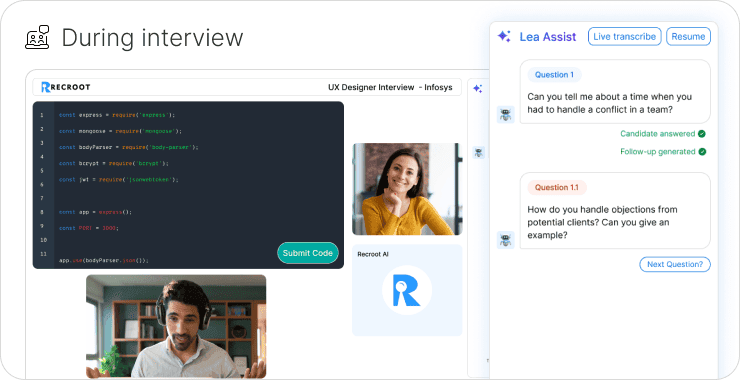Click the conflict in a team question text
Screen dimensions: 740x380
tap(609, 103)
